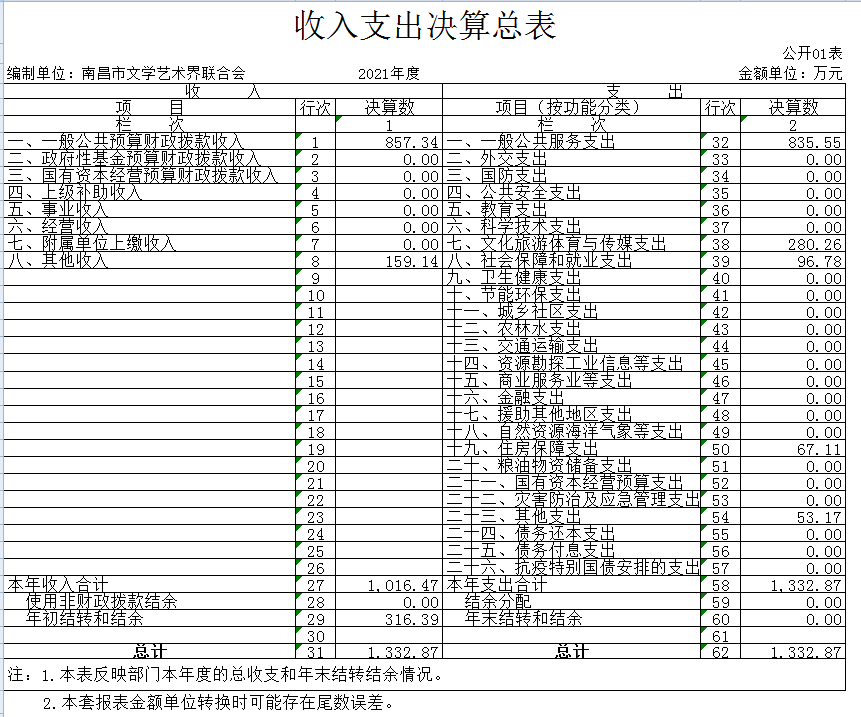861x717 pixels.
Task: Select the value 835.55
Action: 814,143
